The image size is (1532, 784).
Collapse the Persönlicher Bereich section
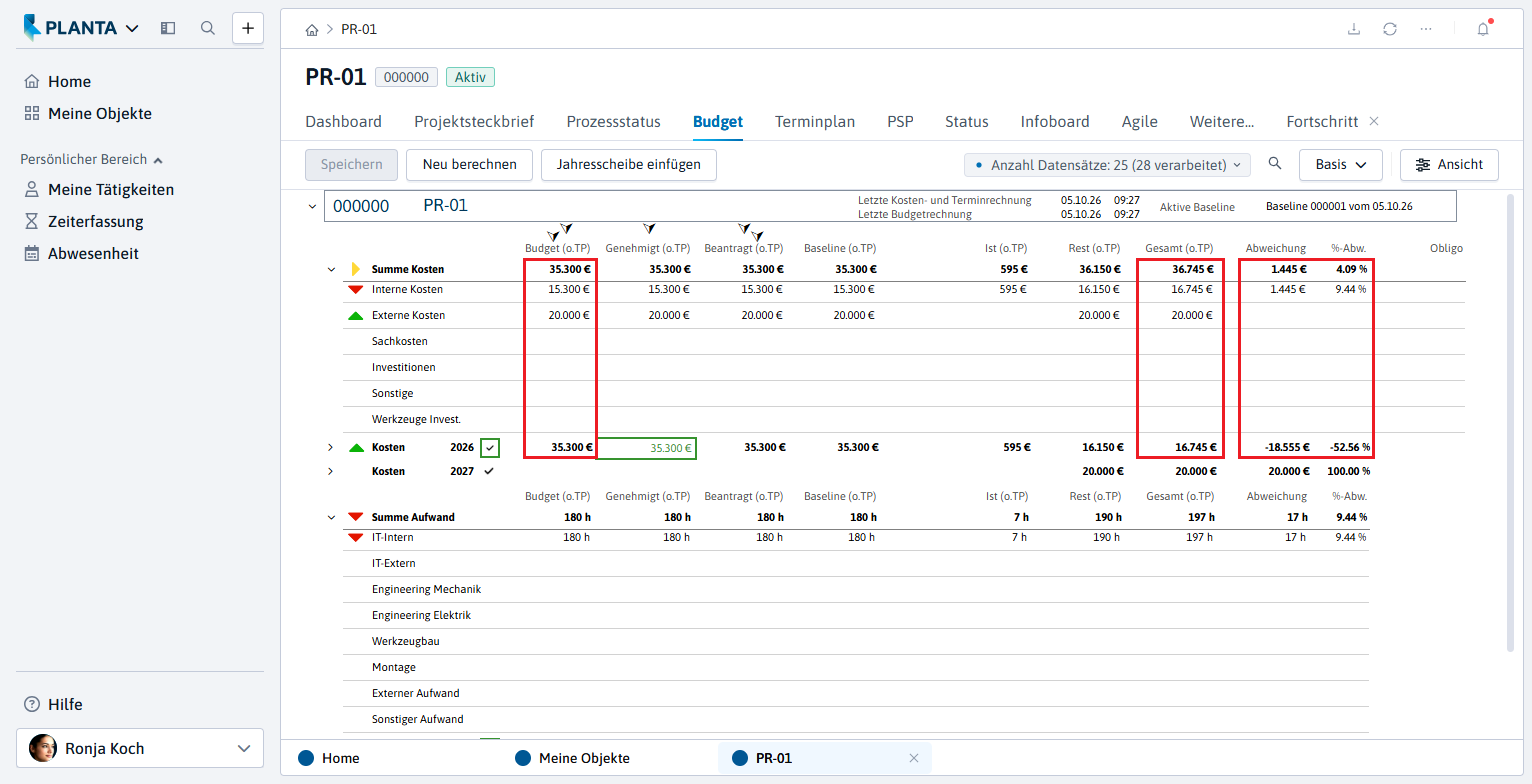pyautogui.click(x=158, y=159)
